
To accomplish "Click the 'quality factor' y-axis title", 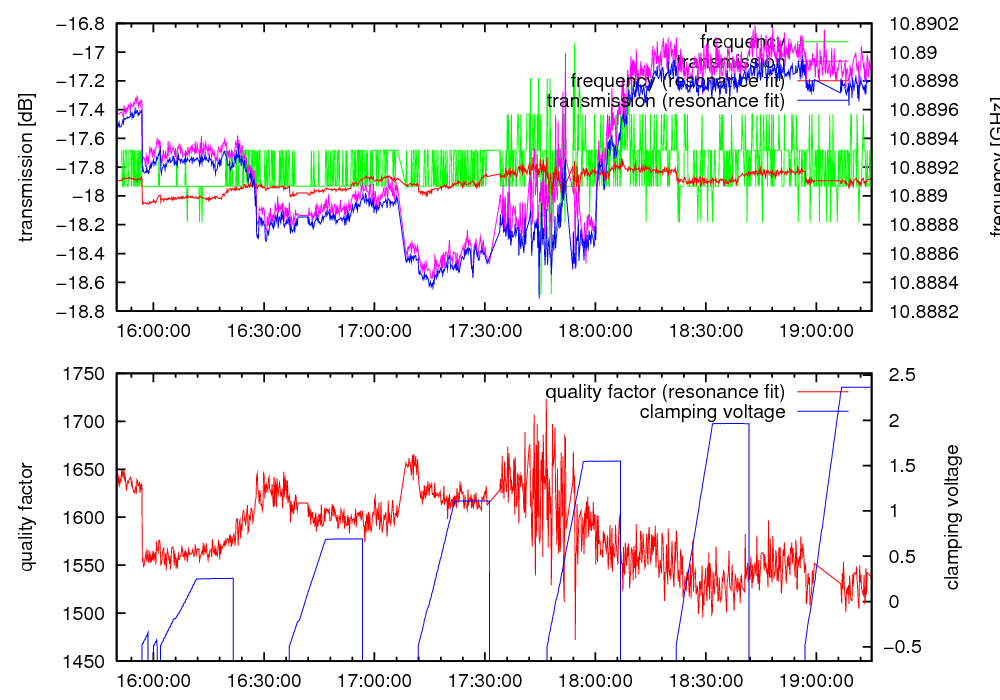I will (x=27, y=517).
